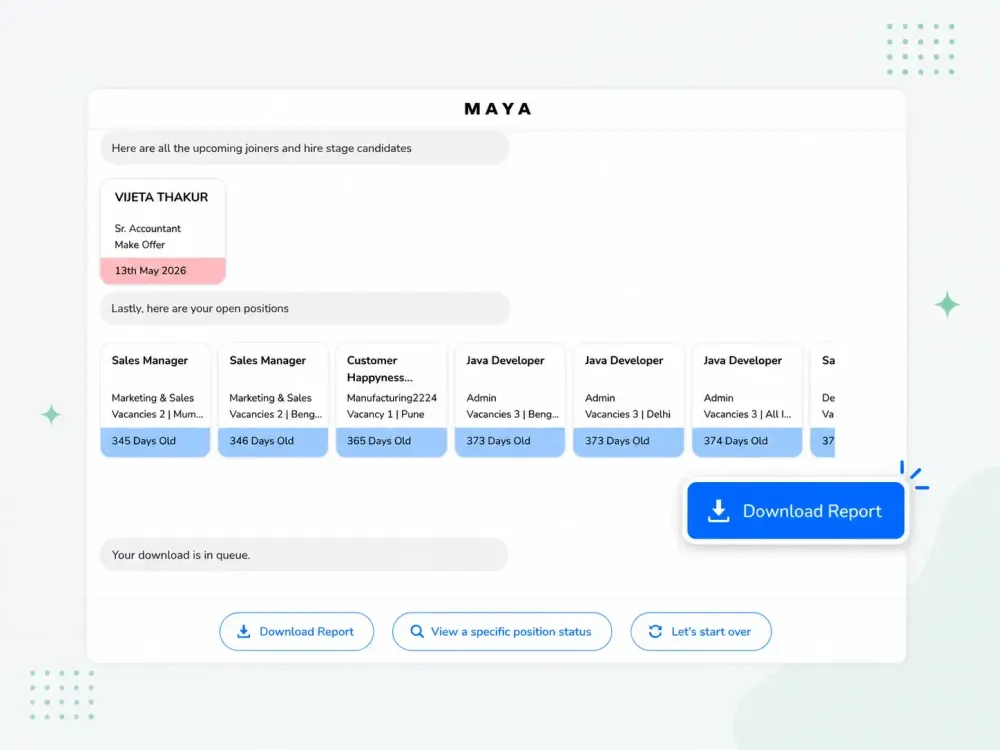This screenshot has height=750, width=1000.
Task: Click the upcoming joiners and hire stage message
Action: (x=305, y=148)
